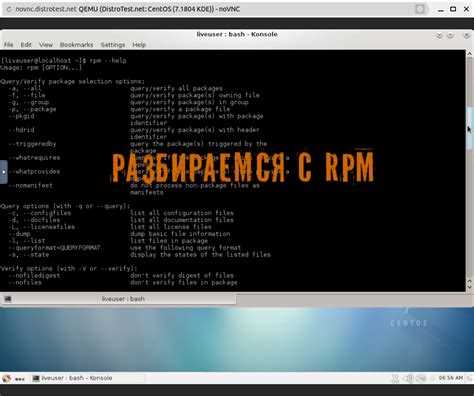Click "list all configuration files" description
The image size is (474, 396).
click(182, 213)
